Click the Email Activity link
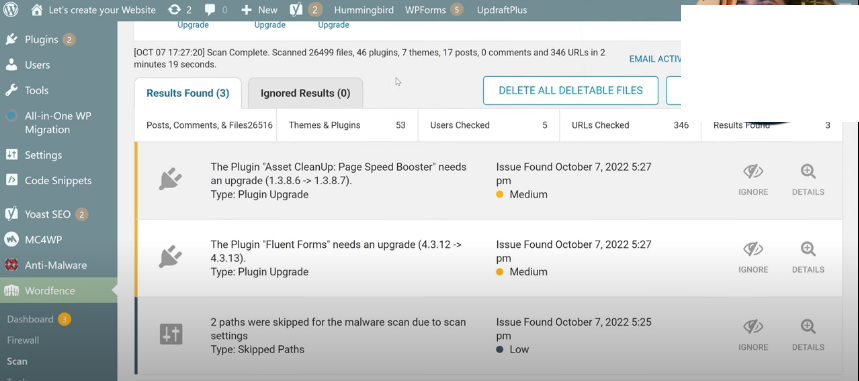 tap(655, 59)
